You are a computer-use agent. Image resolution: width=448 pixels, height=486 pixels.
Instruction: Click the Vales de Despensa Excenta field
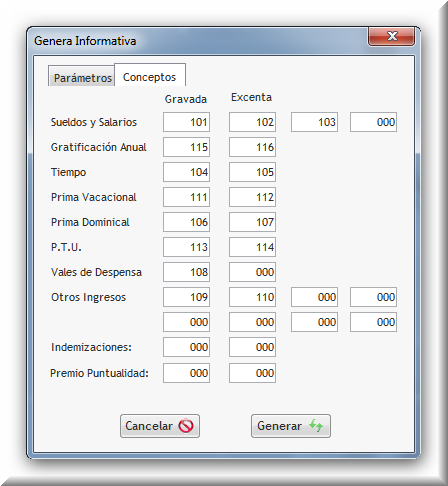252,272
